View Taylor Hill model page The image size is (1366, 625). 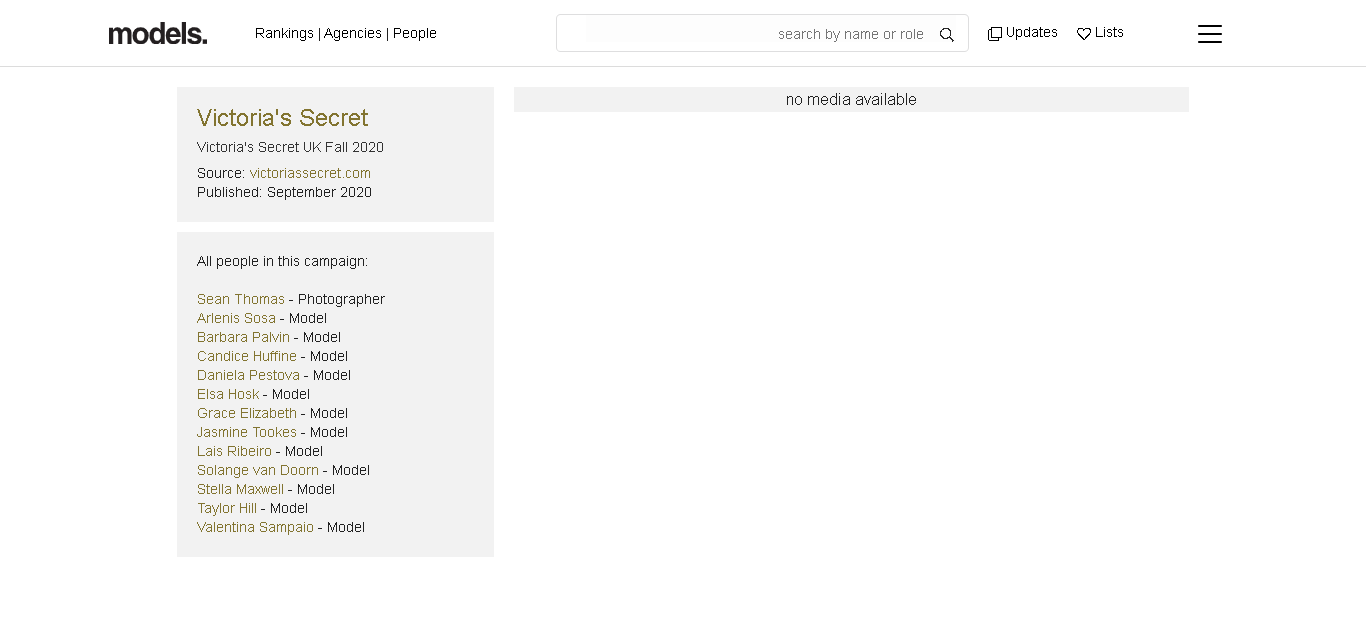coord(226,508)
